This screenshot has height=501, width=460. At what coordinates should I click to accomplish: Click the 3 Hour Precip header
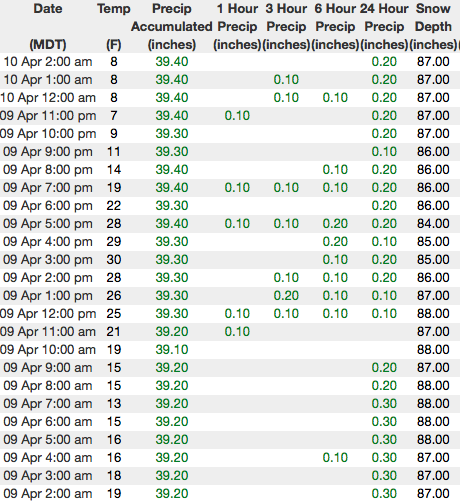pyautogui.click(x=286, y=26)
